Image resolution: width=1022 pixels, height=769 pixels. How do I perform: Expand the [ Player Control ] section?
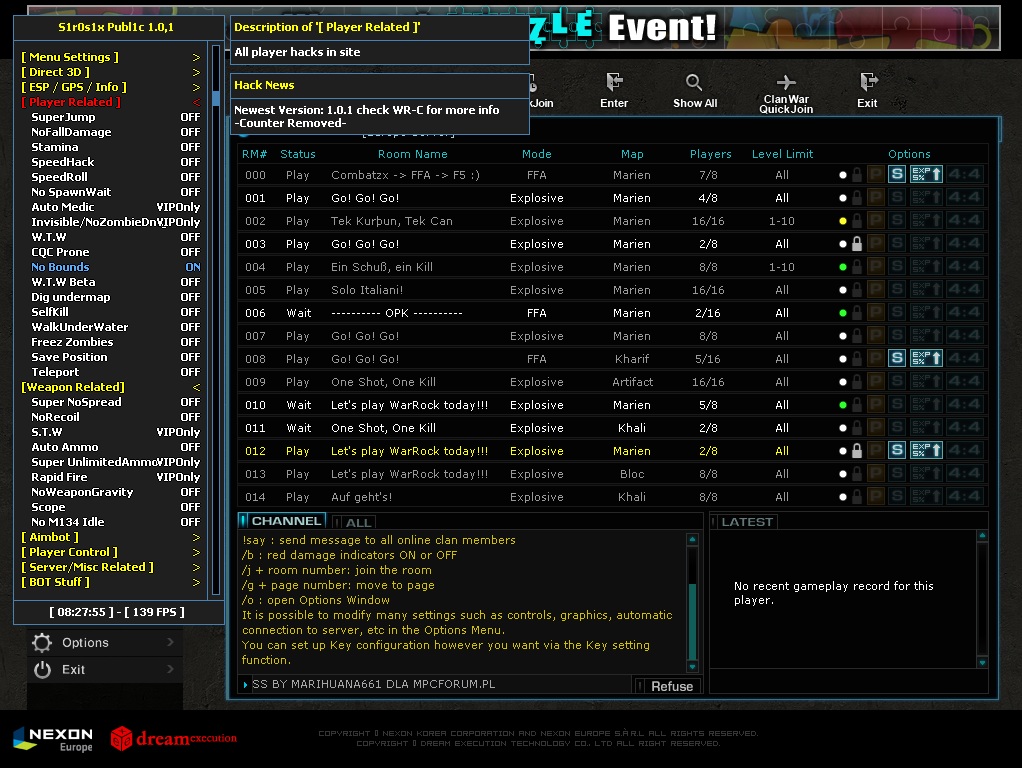point(111,552)
